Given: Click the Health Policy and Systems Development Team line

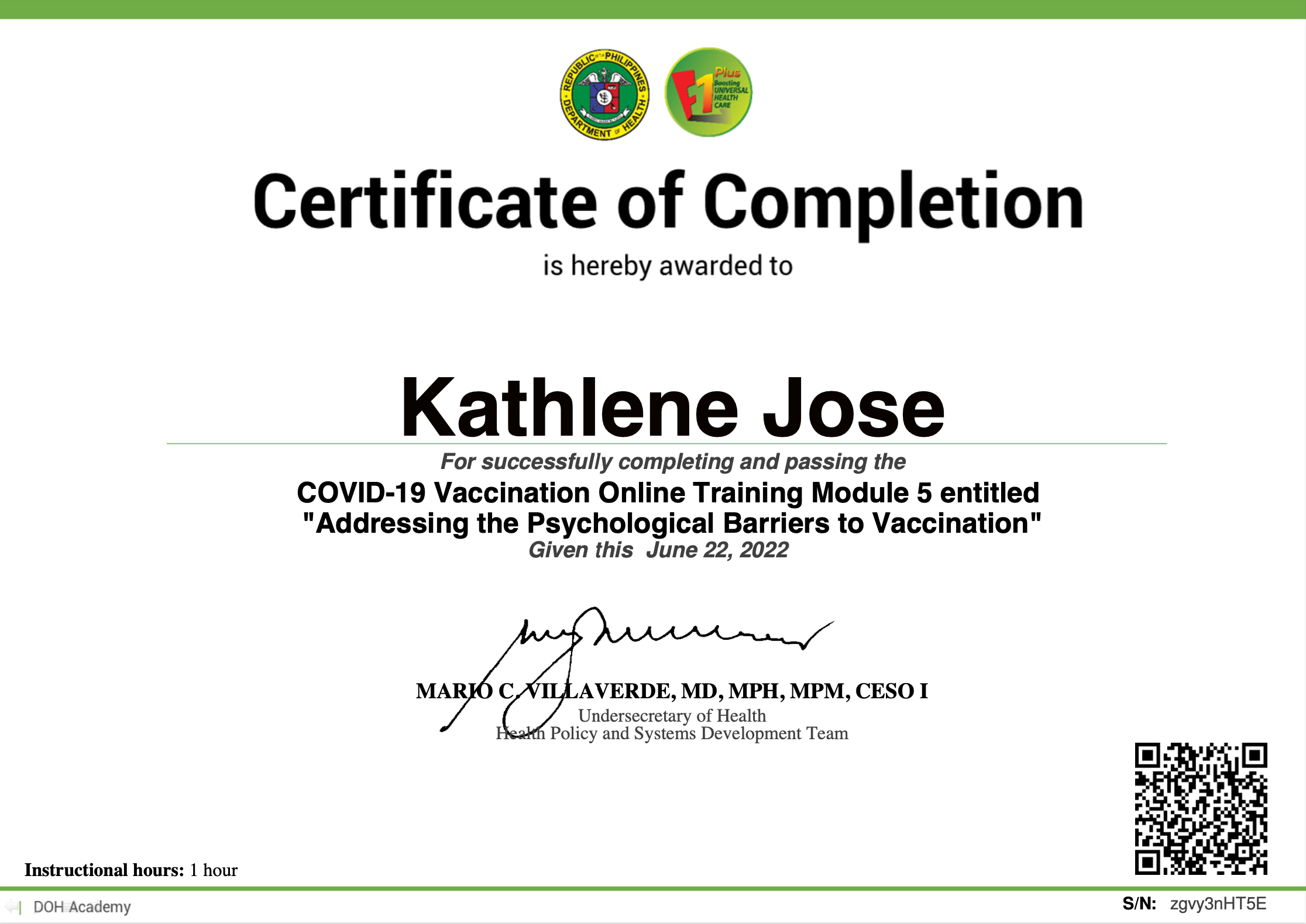Looking at the screenshot, I should [x=672, y=733].
